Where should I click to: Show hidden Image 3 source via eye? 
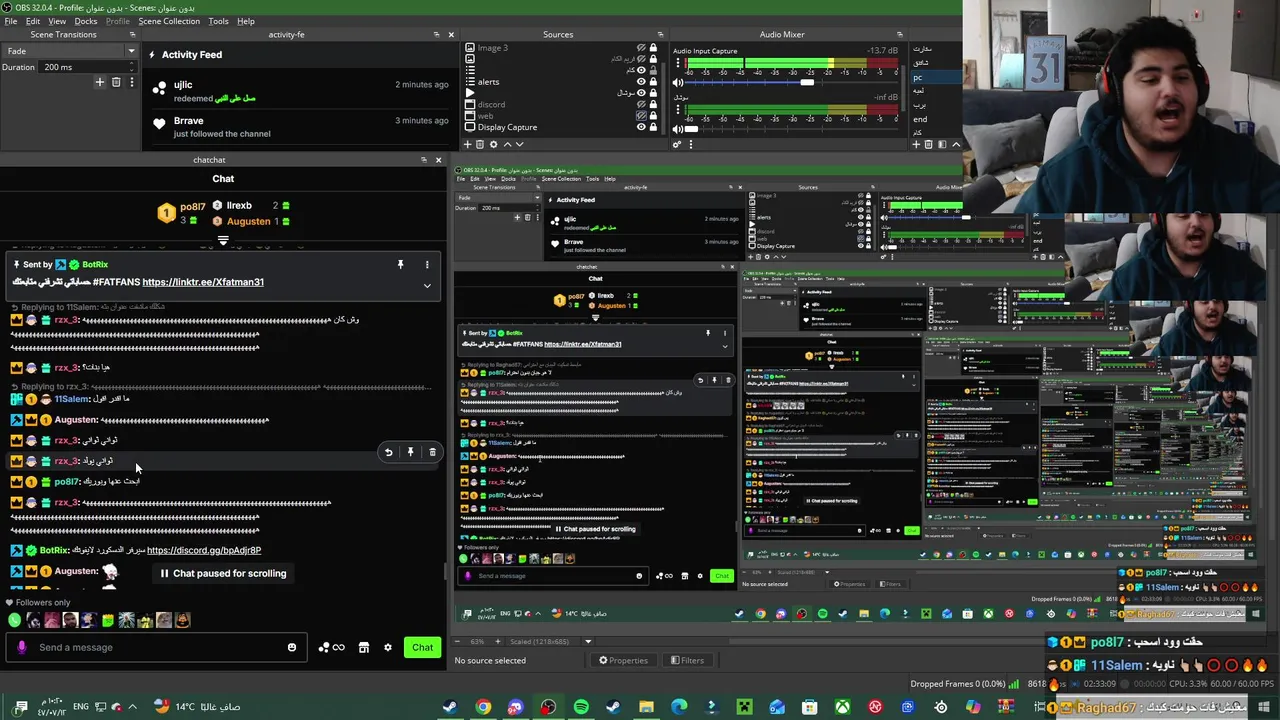pos(642,48)
